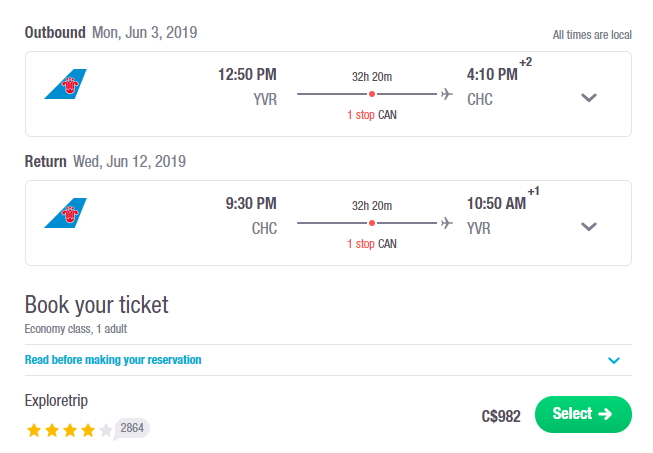Open the 2864 reviews count bubble
This screenshot has height=453, width=653.
(132, 428)
